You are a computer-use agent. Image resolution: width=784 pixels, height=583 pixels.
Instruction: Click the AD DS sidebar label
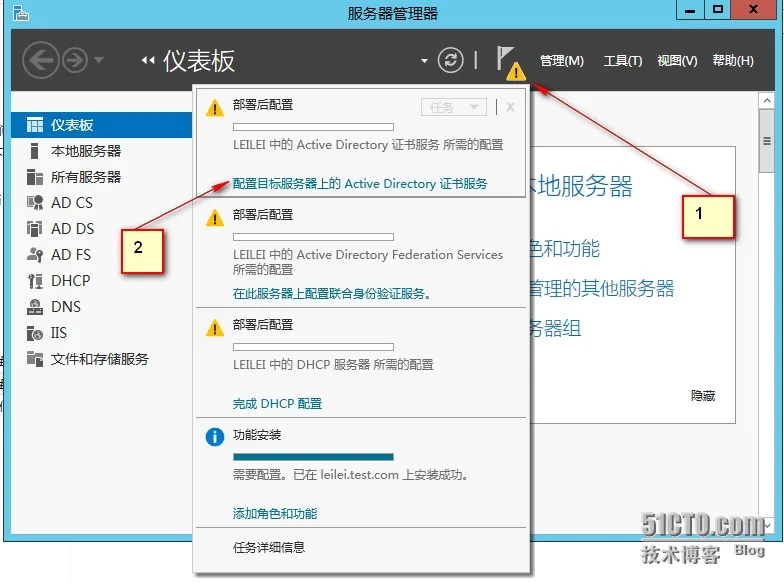[x=72, y=229]
